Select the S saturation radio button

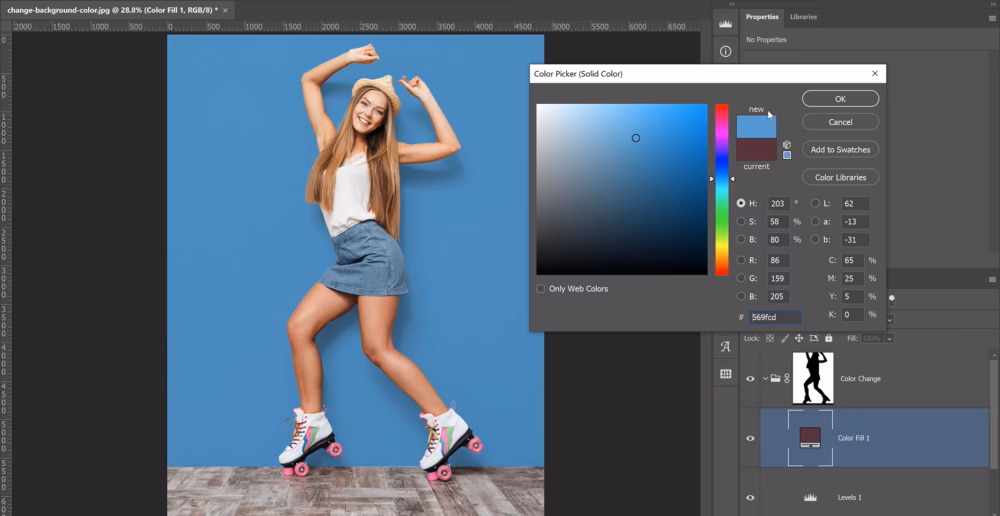741,221
